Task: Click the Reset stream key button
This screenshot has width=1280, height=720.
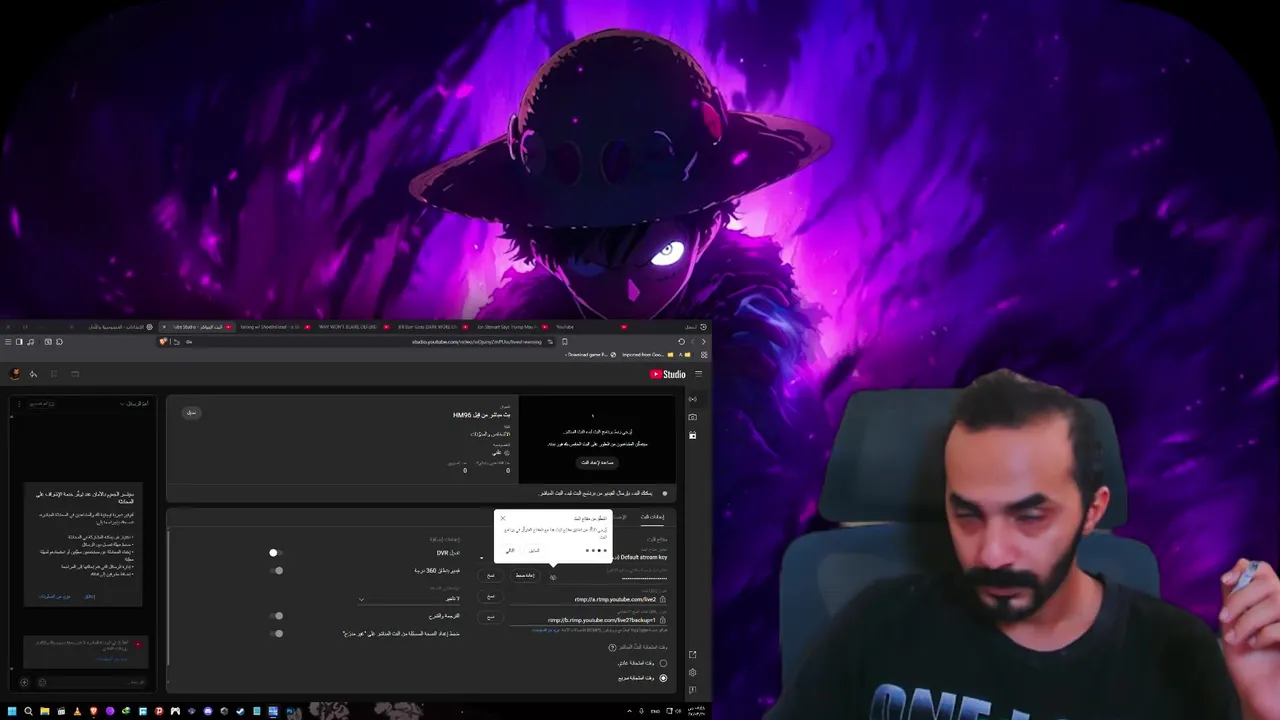Action: click(525, 575)
